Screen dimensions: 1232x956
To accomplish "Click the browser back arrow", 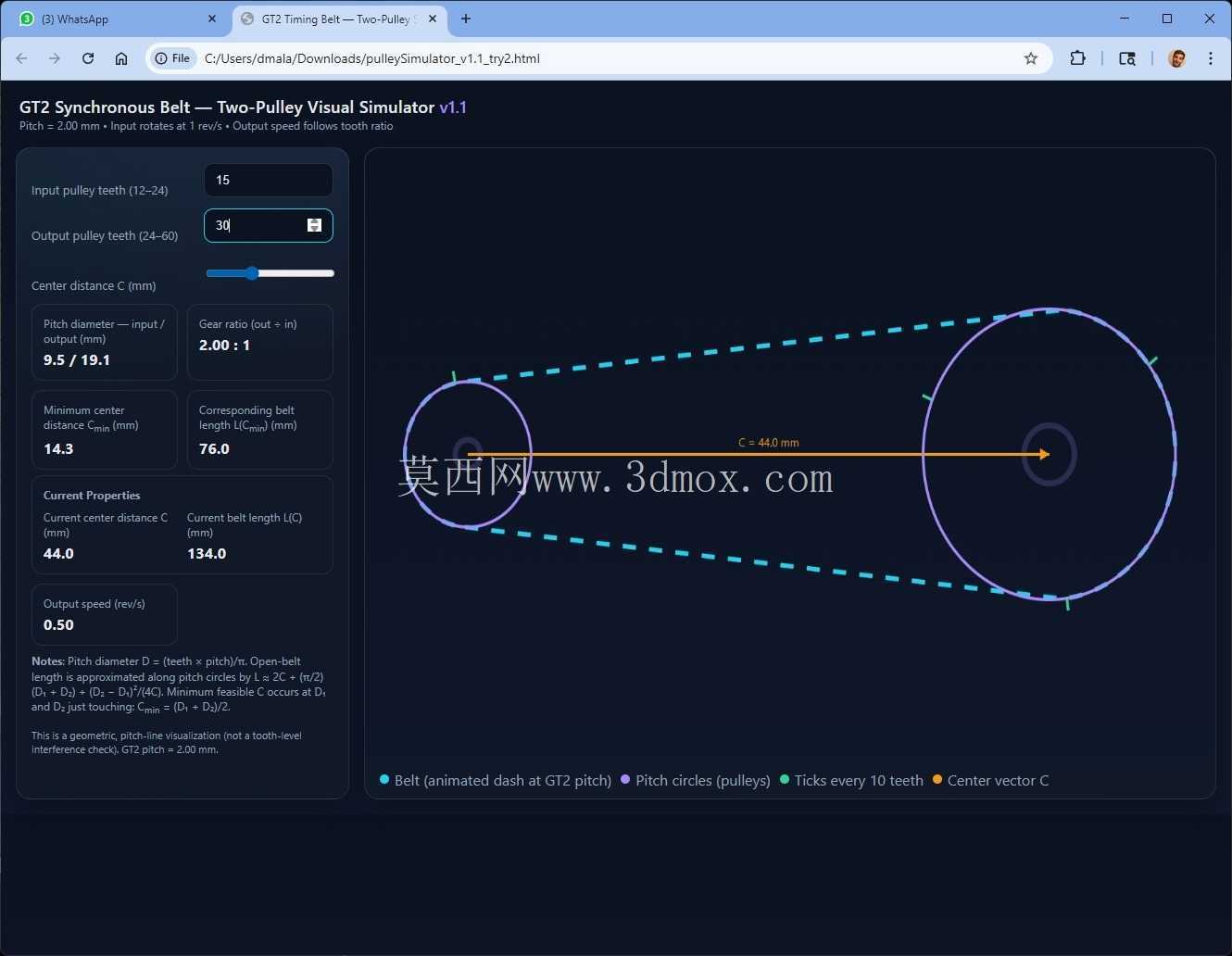I will pyautogui.click(x=21, y=58).
